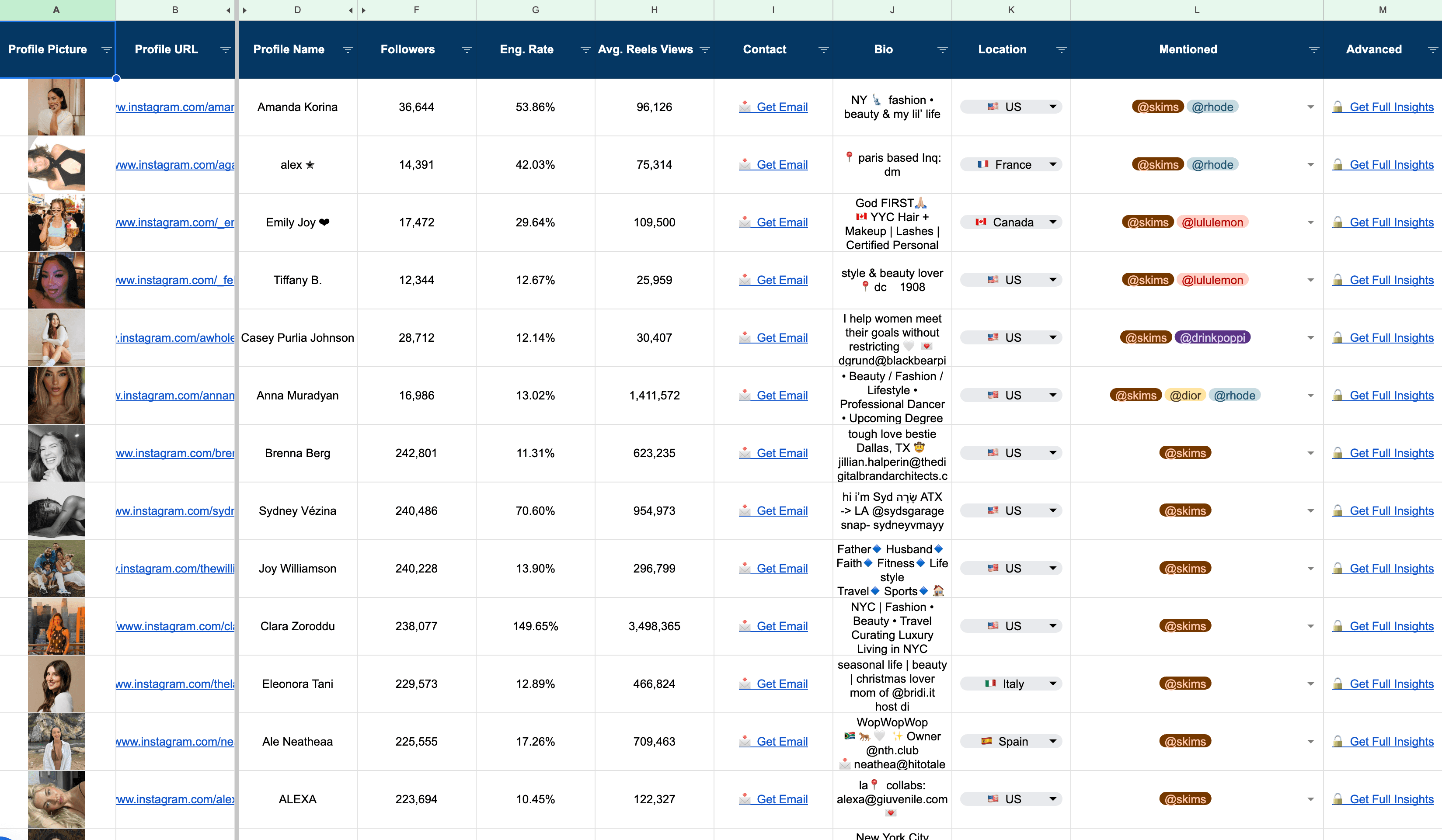Click the @drinkpoppi purple tag chip
The image size is (1442, 840).
click(x=1212, y=337)
